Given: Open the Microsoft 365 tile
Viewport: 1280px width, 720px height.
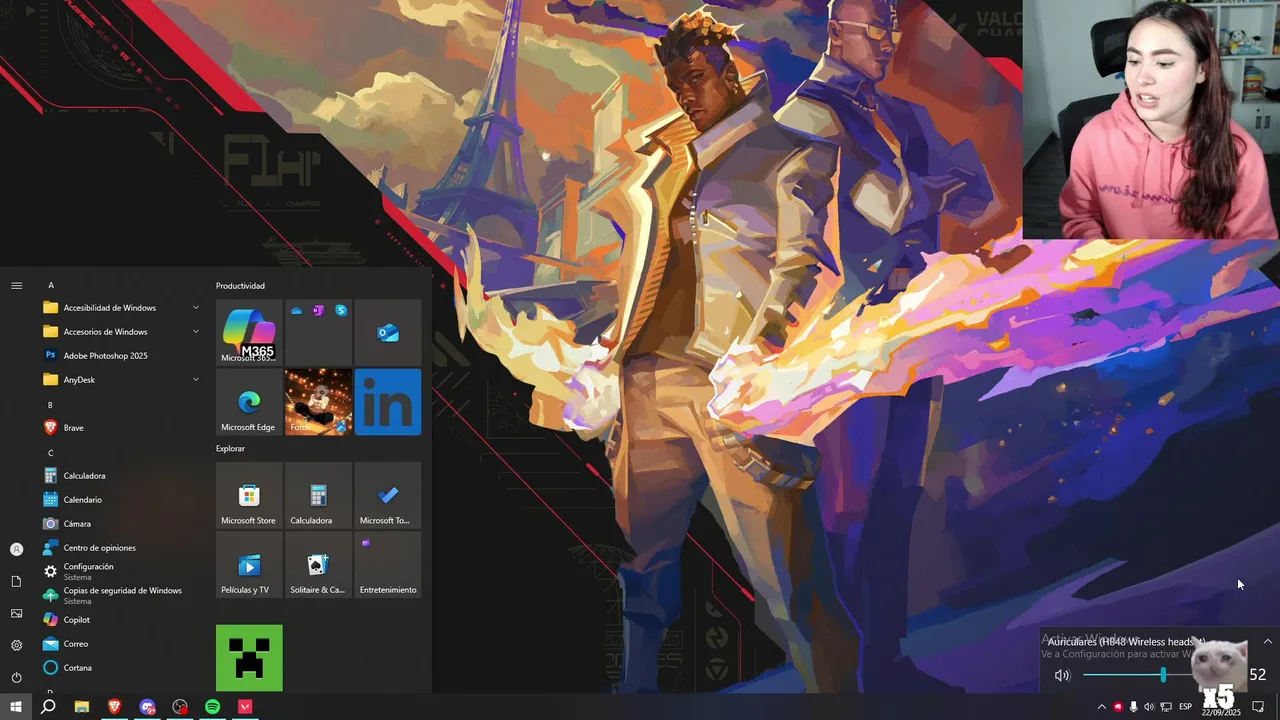Looking at the screenshot, I should 249,333.
